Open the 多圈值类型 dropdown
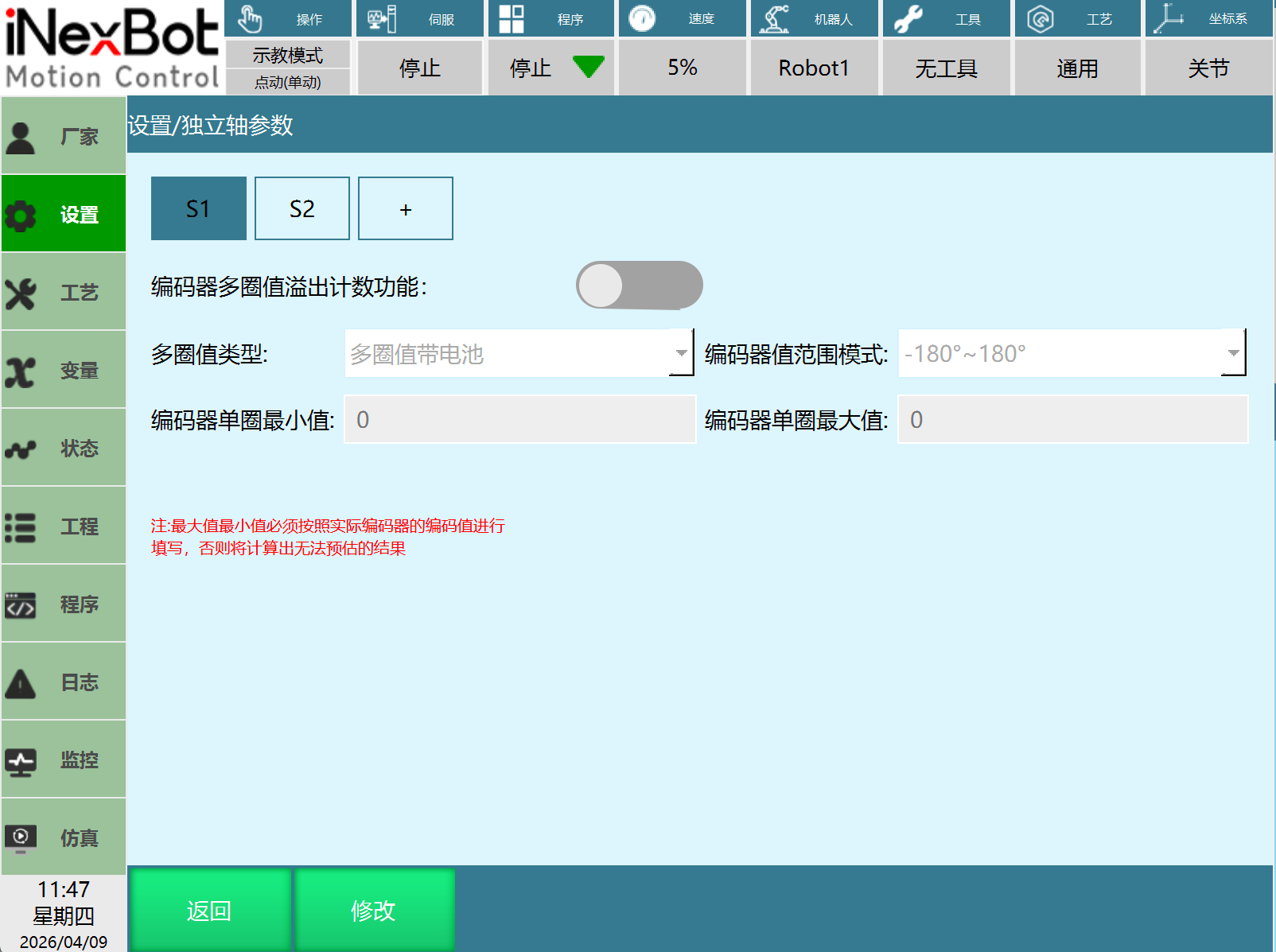Screen dimensions: 1276x952 pyautogui.click(x=519, y=353)
